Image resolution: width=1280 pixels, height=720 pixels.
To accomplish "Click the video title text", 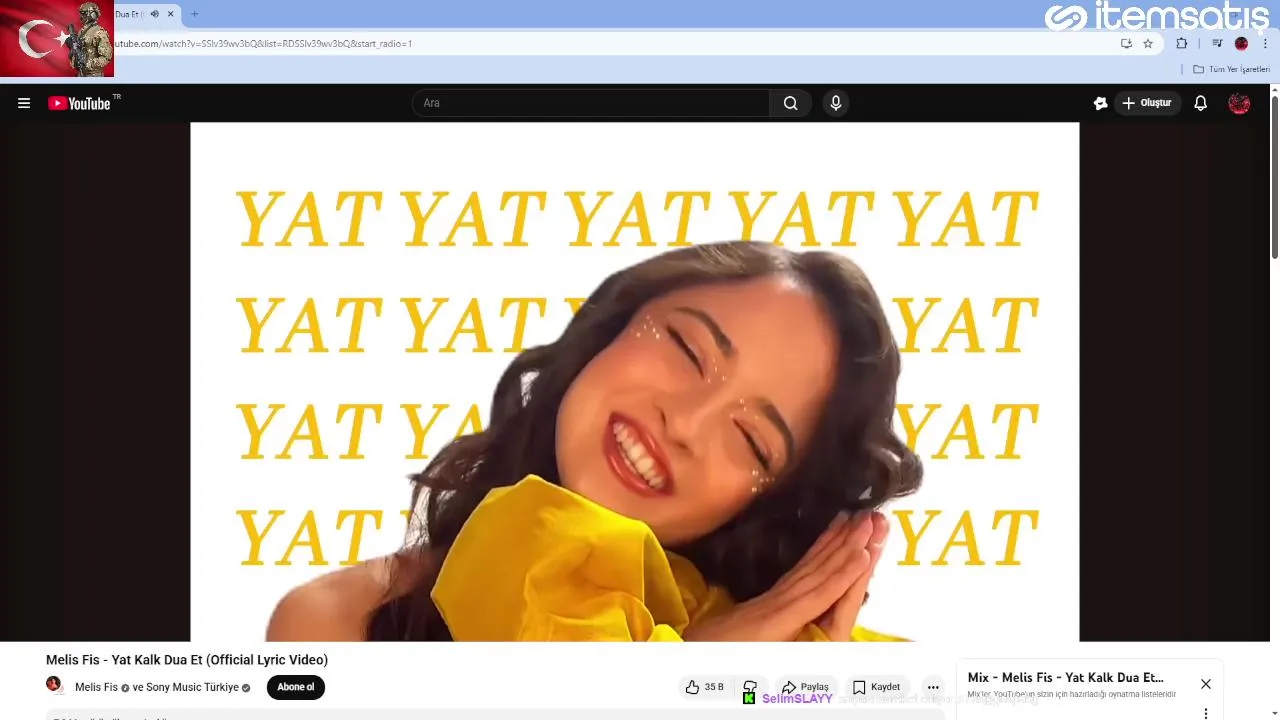I will pos(187,660).
